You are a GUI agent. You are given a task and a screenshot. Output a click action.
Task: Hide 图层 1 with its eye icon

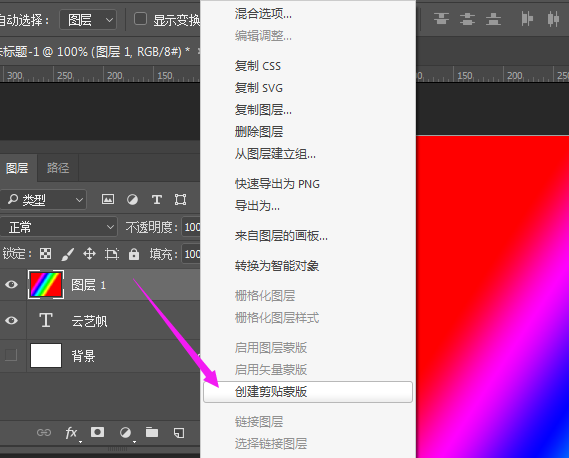click(12, 285)
